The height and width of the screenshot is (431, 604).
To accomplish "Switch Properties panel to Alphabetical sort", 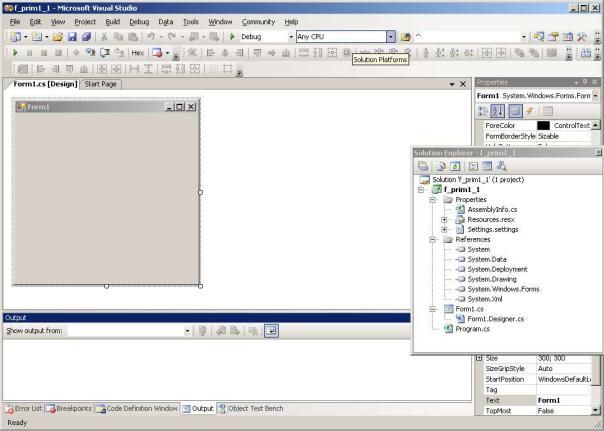I will (497, 111).
